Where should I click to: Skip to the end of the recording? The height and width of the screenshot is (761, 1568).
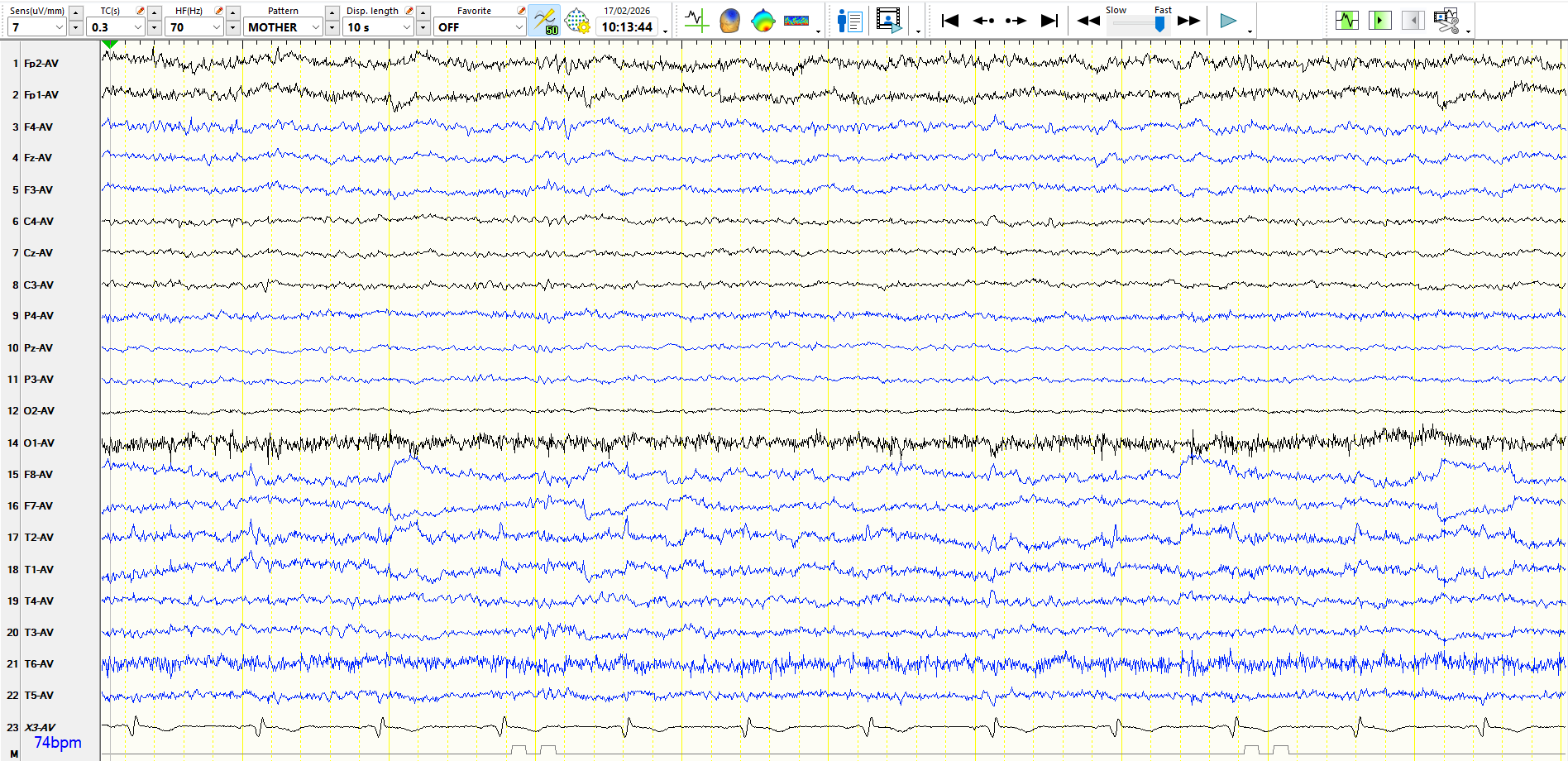coord(1049,20)
